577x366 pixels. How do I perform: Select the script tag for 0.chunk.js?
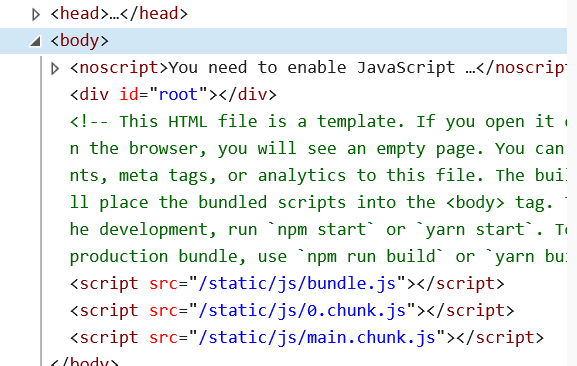[x=292, y=311]
